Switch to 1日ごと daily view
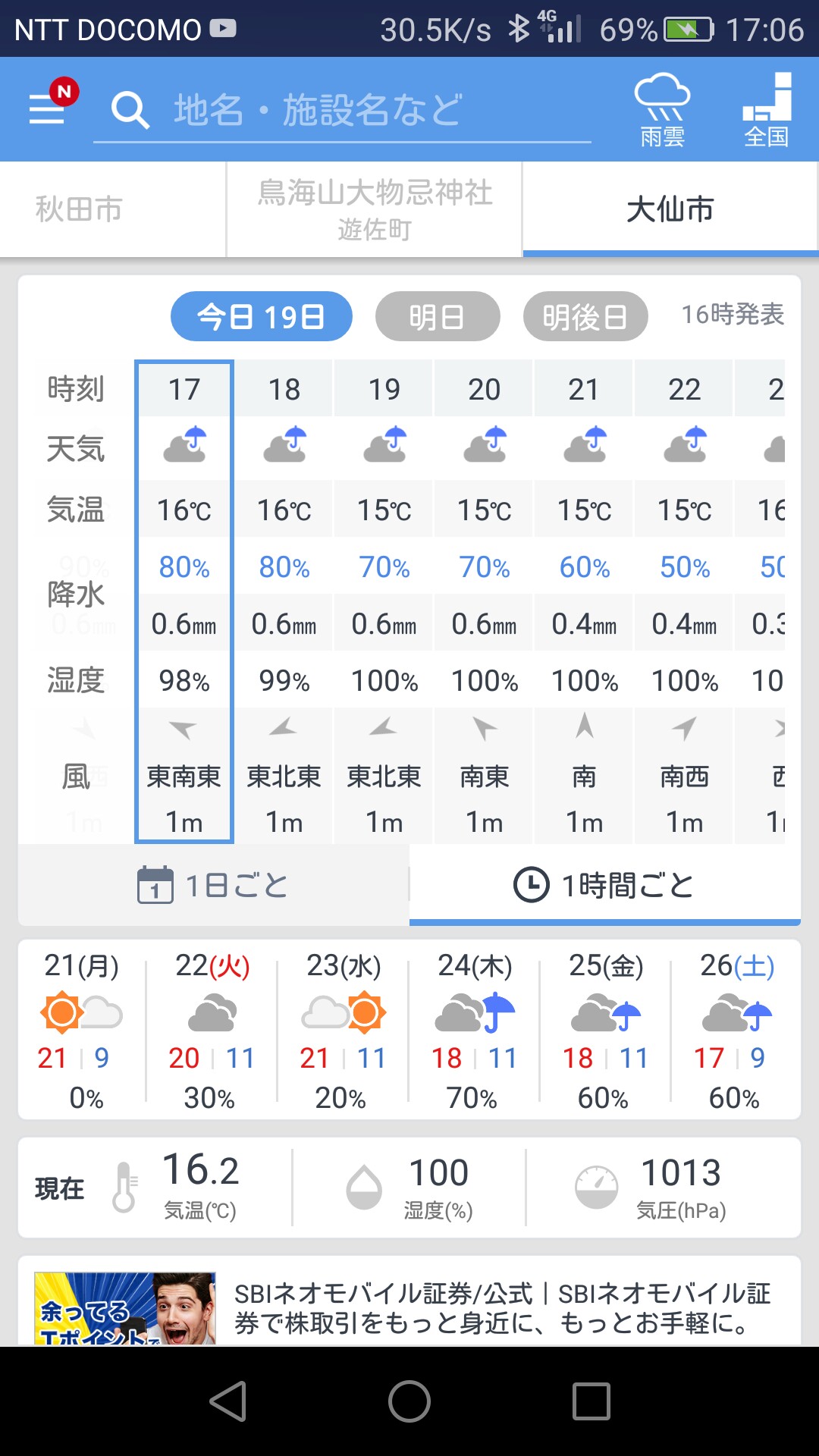 tap(213, 885)
